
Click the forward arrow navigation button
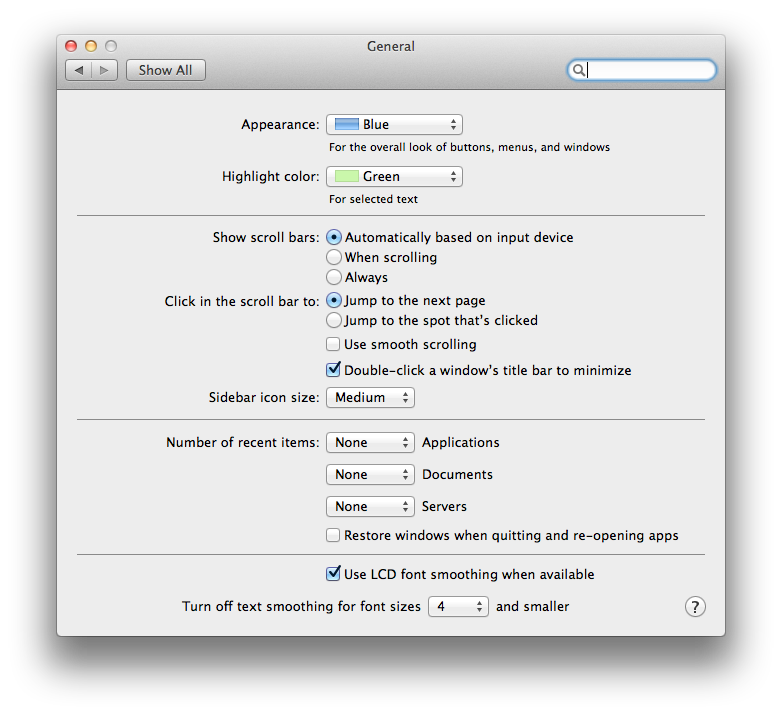tap(104, 70)
